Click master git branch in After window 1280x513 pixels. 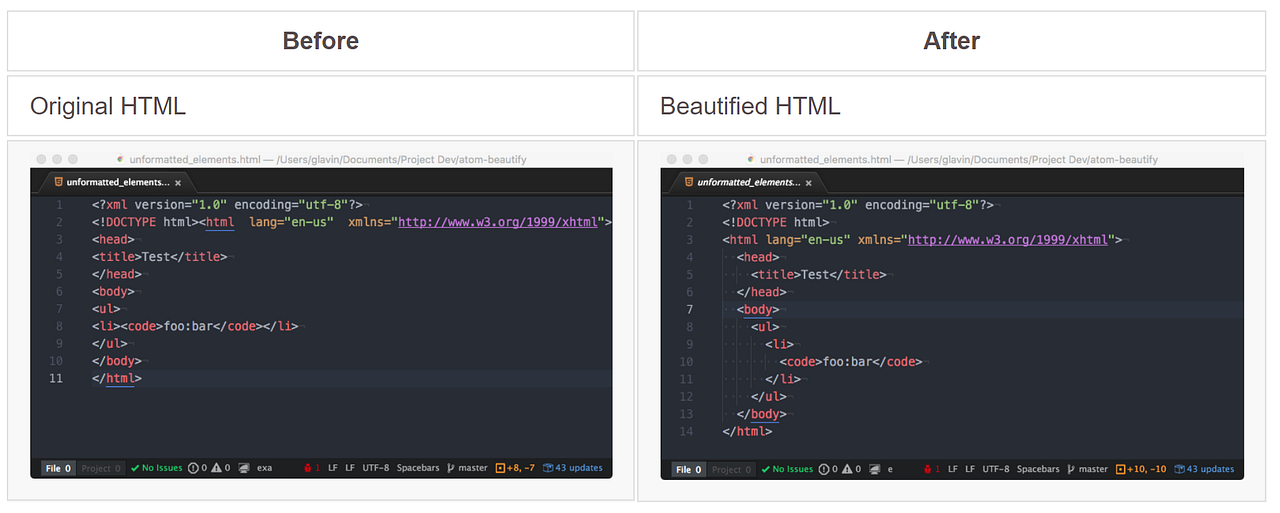1088,469
